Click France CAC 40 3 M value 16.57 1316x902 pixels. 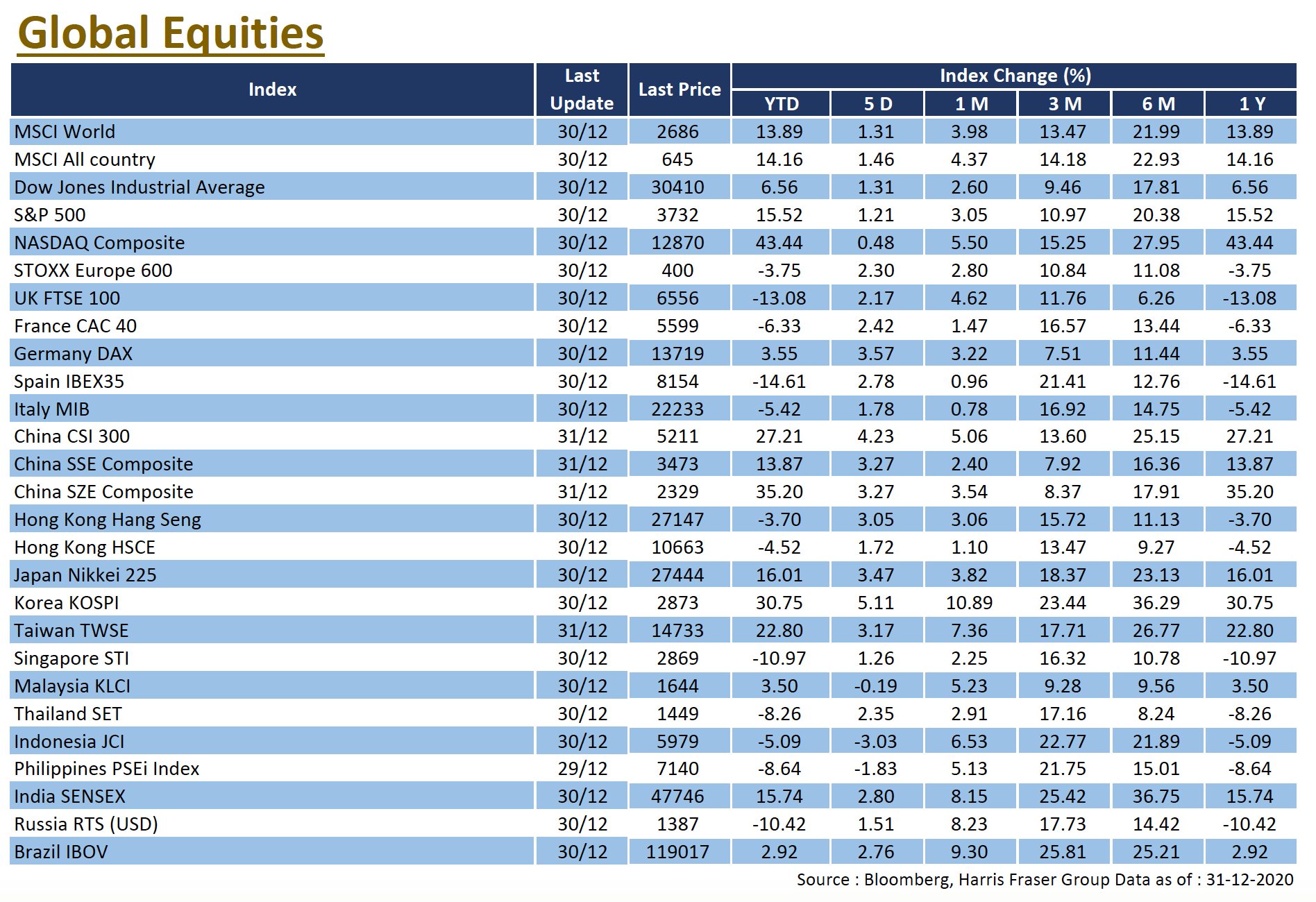(1063, 326)
